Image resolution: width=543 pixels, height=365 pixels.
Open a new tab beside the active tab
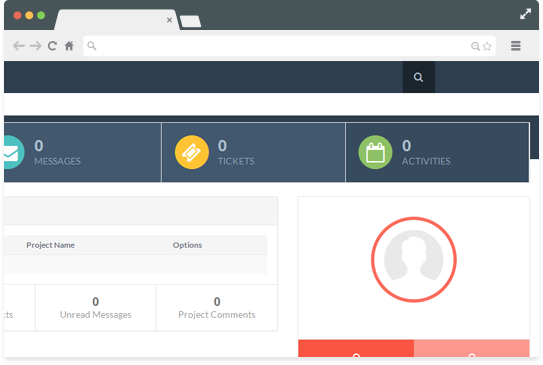point(190,21)
